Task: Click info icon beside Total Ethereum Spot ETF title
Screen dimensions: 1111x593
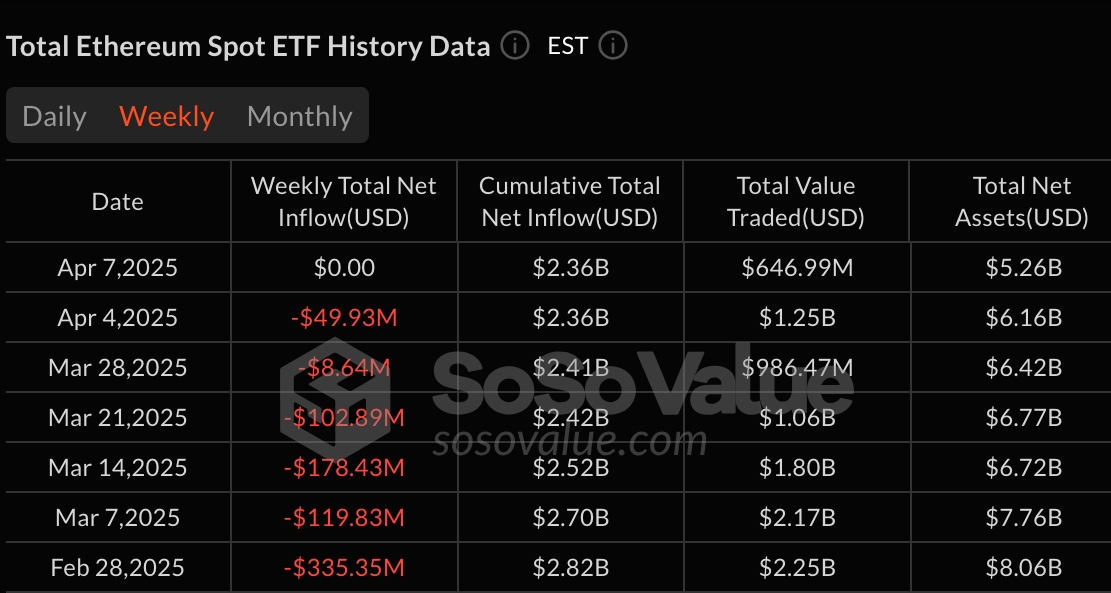Action: point(515,46)
